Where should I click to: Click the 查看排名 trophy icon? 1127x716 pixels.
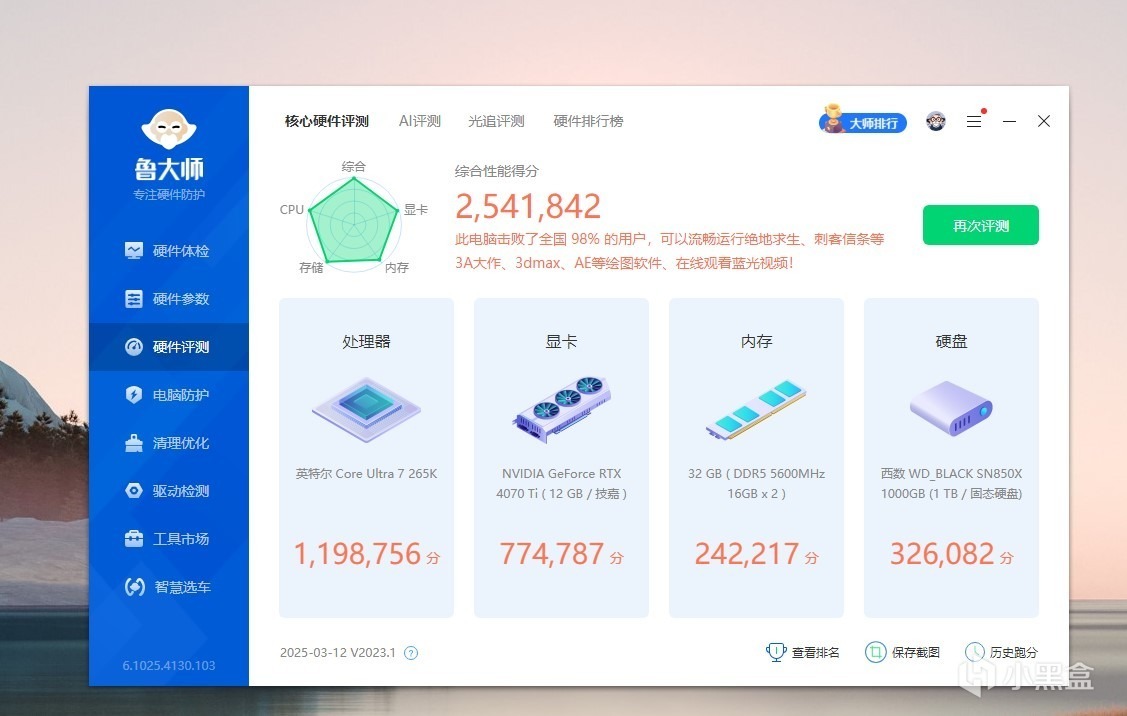pos(776,652)
